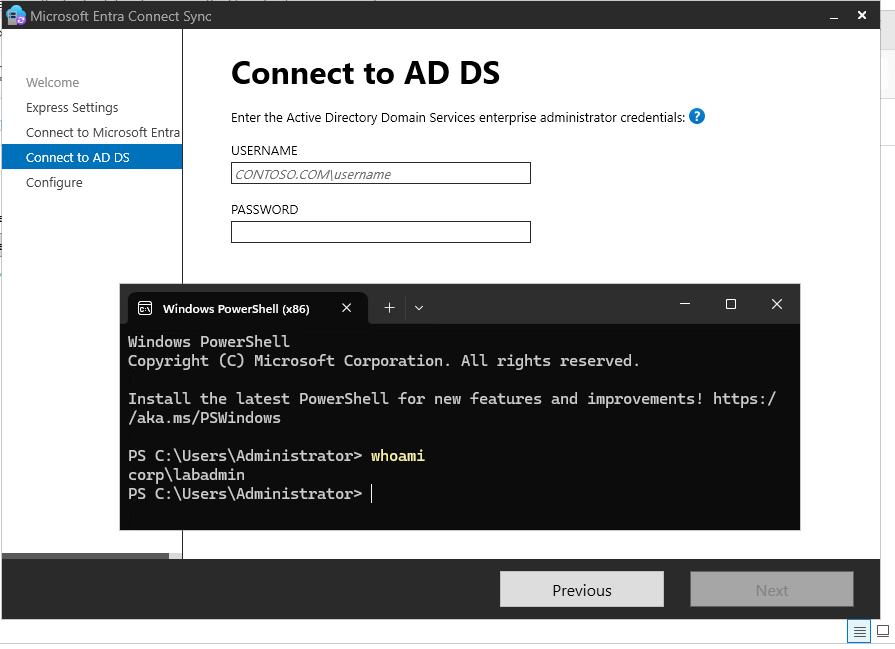
Task: Click the PowerShell prompt cursor line
Action: coord(250,494)
